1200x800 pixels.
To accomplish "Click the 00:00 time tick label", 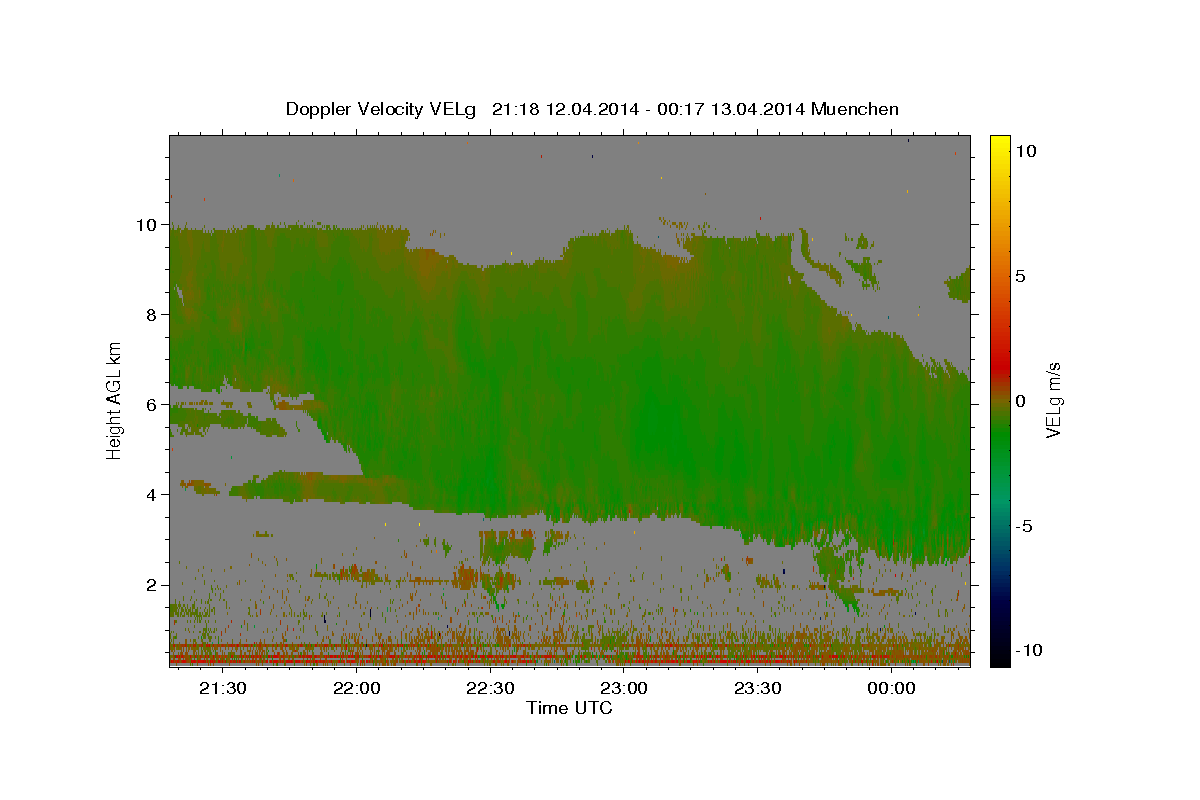I will coord(892,688).
